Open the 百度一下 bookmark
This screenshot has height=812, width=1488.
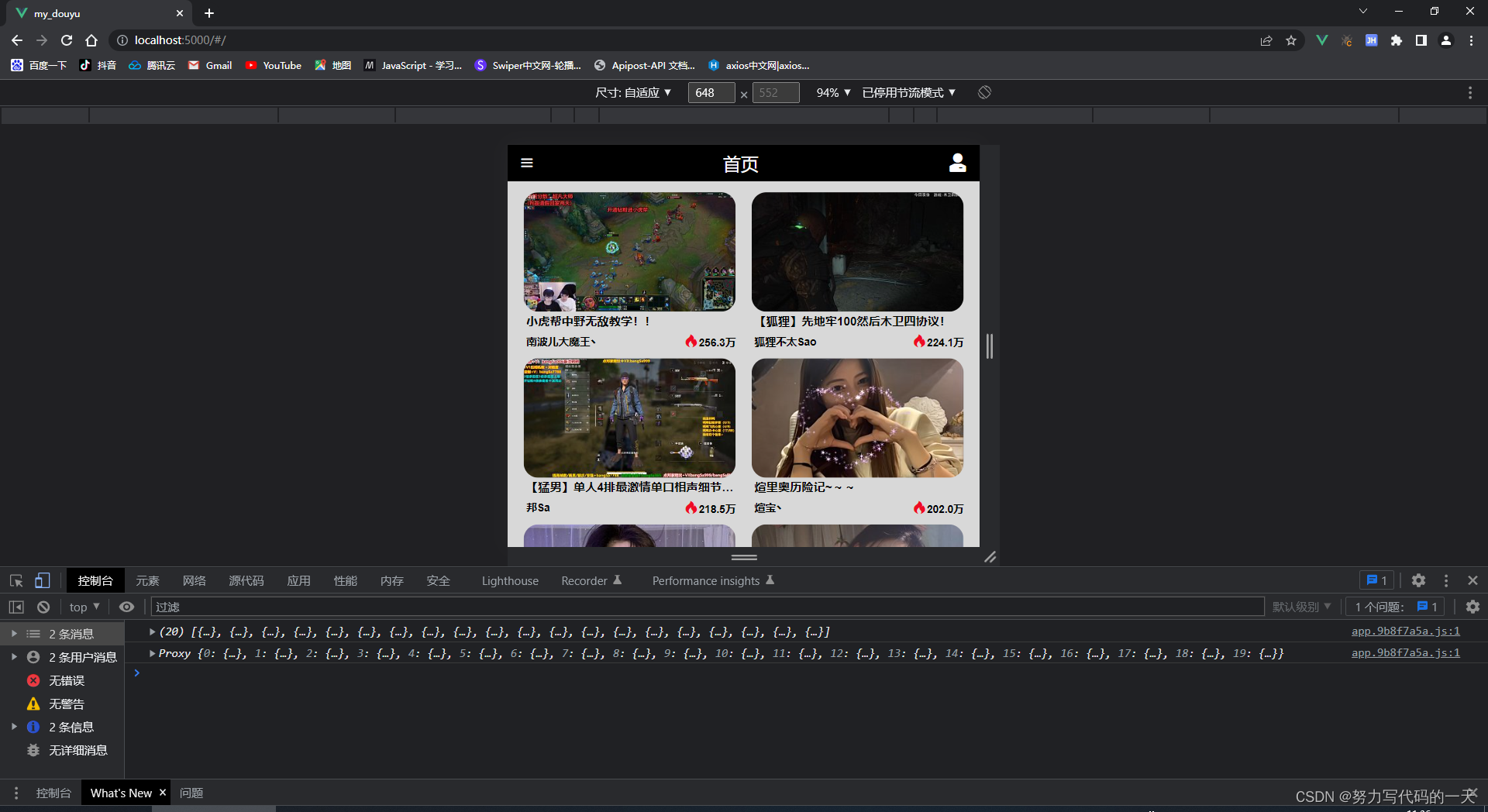point(39,65)
